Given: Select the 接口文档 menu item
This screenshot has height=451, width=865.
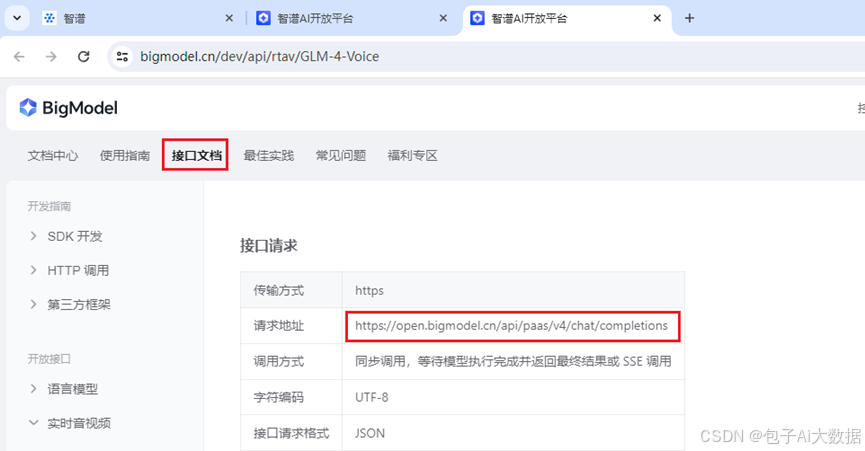Looking at the screenshot, I should click(196, 155).
